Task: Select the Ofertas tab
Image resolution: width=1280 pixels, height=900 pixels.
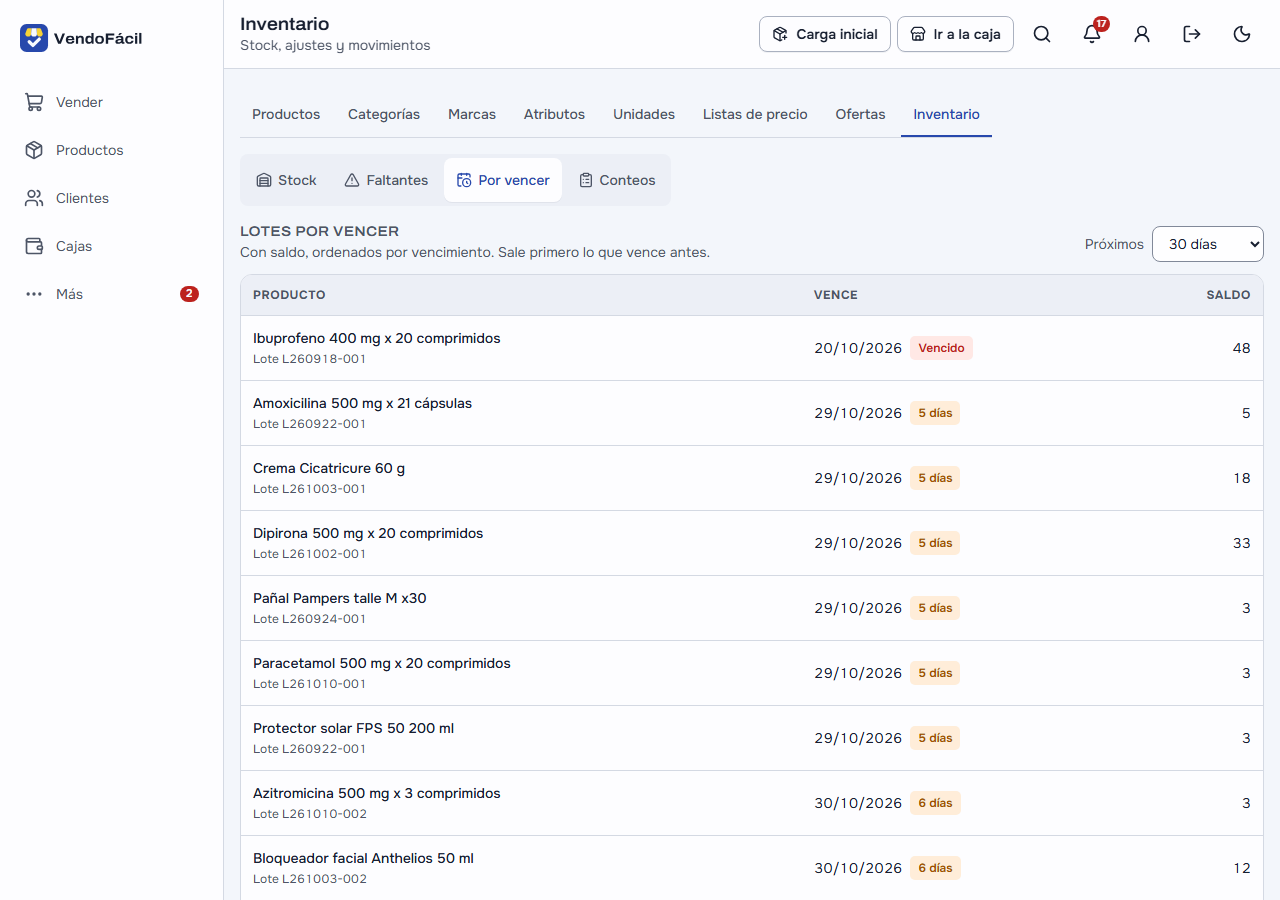Action: pyautogui.click(x=861, y=114)
